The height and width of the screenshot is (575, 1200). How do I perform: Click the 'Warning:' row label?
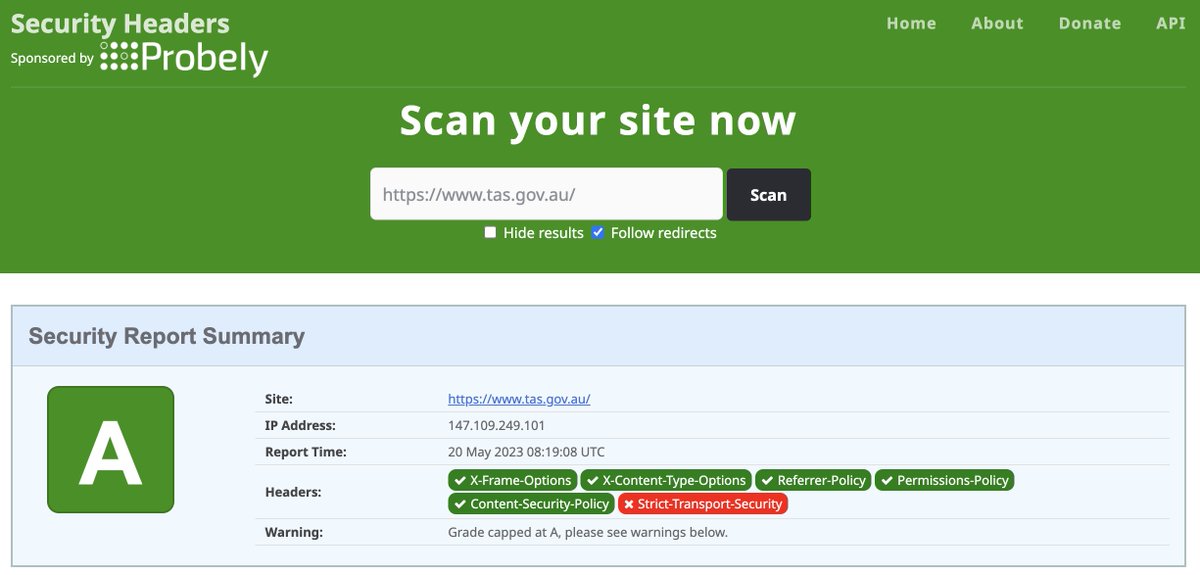coord(294,532)
